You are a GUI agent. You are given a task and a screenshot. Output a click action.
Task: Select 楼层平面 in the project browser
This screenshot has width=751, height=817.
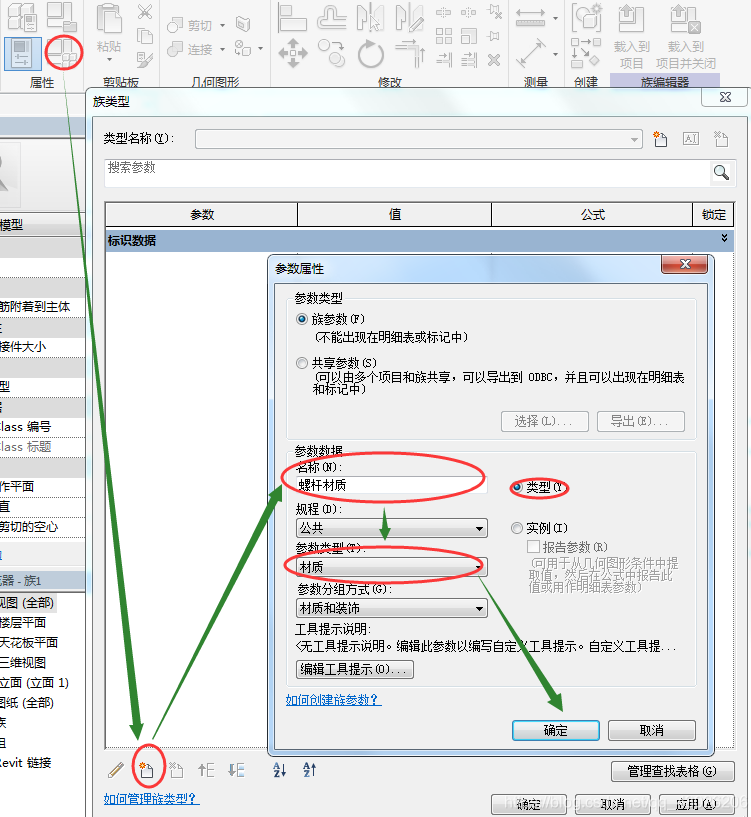pos(23,623)
